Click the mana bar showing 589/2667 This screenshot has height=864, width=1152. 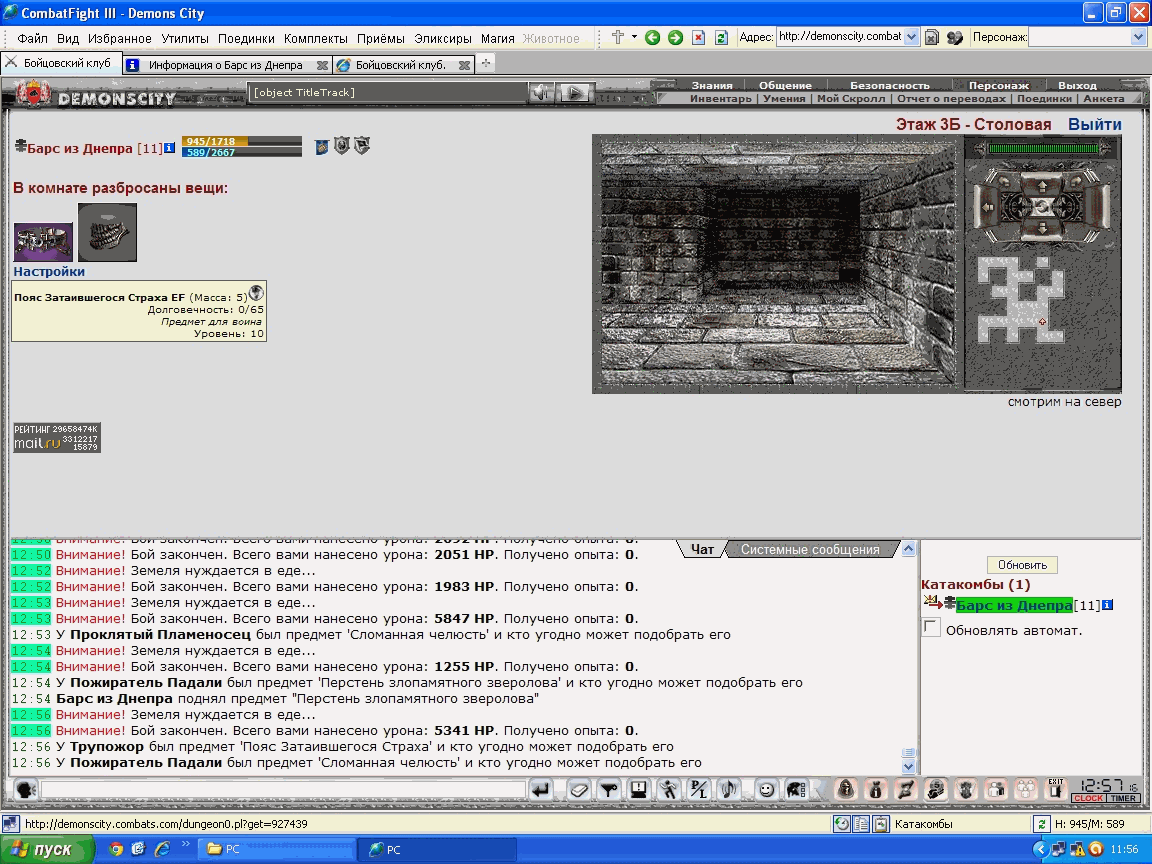242,152
